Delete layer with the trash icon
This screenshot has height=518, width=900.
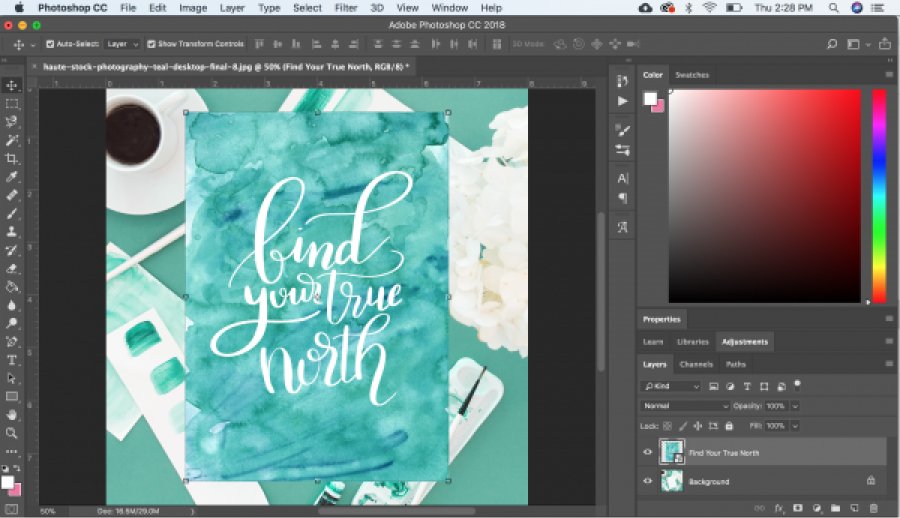pyautogui.click(x=874, y=508)
